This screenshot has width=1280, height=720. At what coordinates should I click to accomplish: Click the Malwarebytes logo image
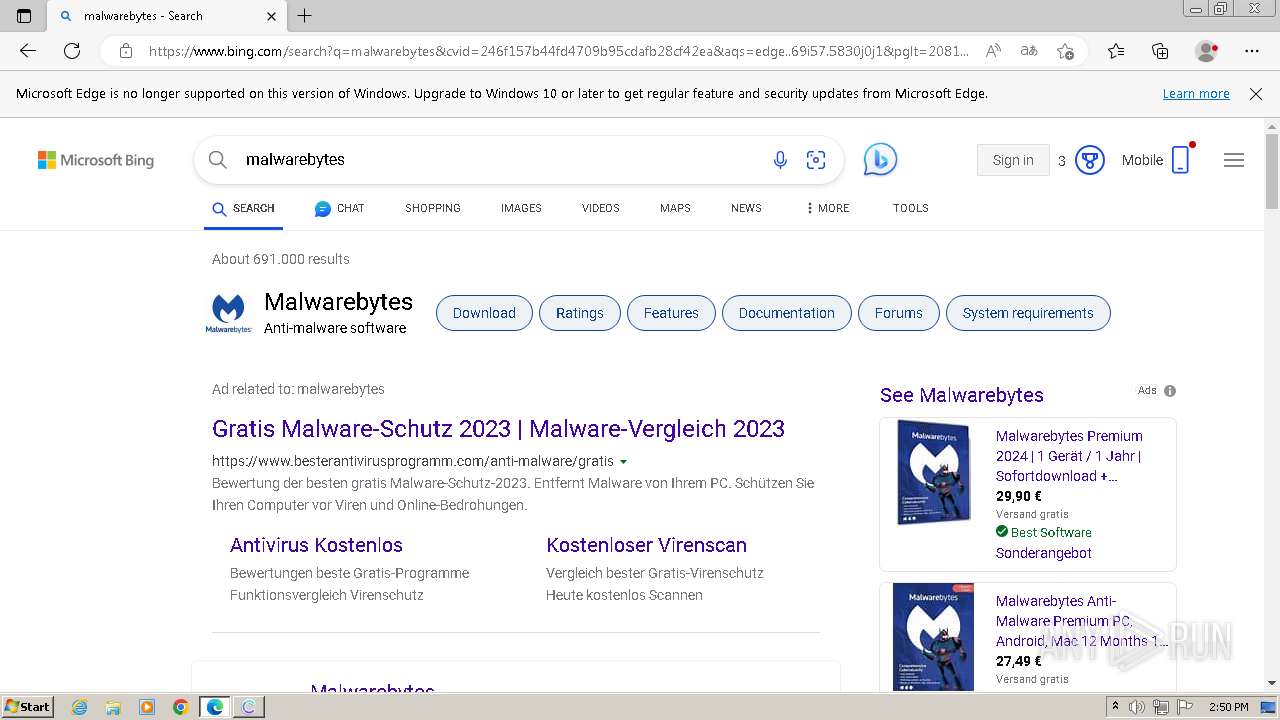click(228, 313)
